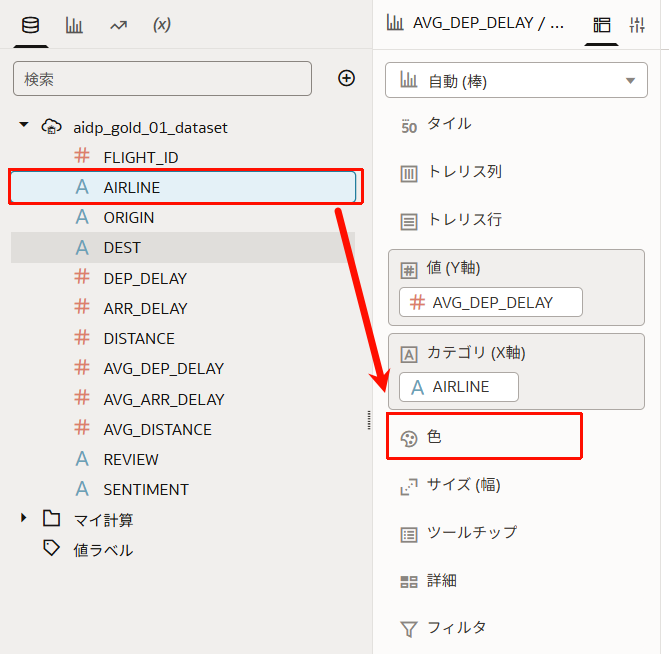Click AVG_DEP_DELAY pill in Y-axis values

click(x=491, y=302)
